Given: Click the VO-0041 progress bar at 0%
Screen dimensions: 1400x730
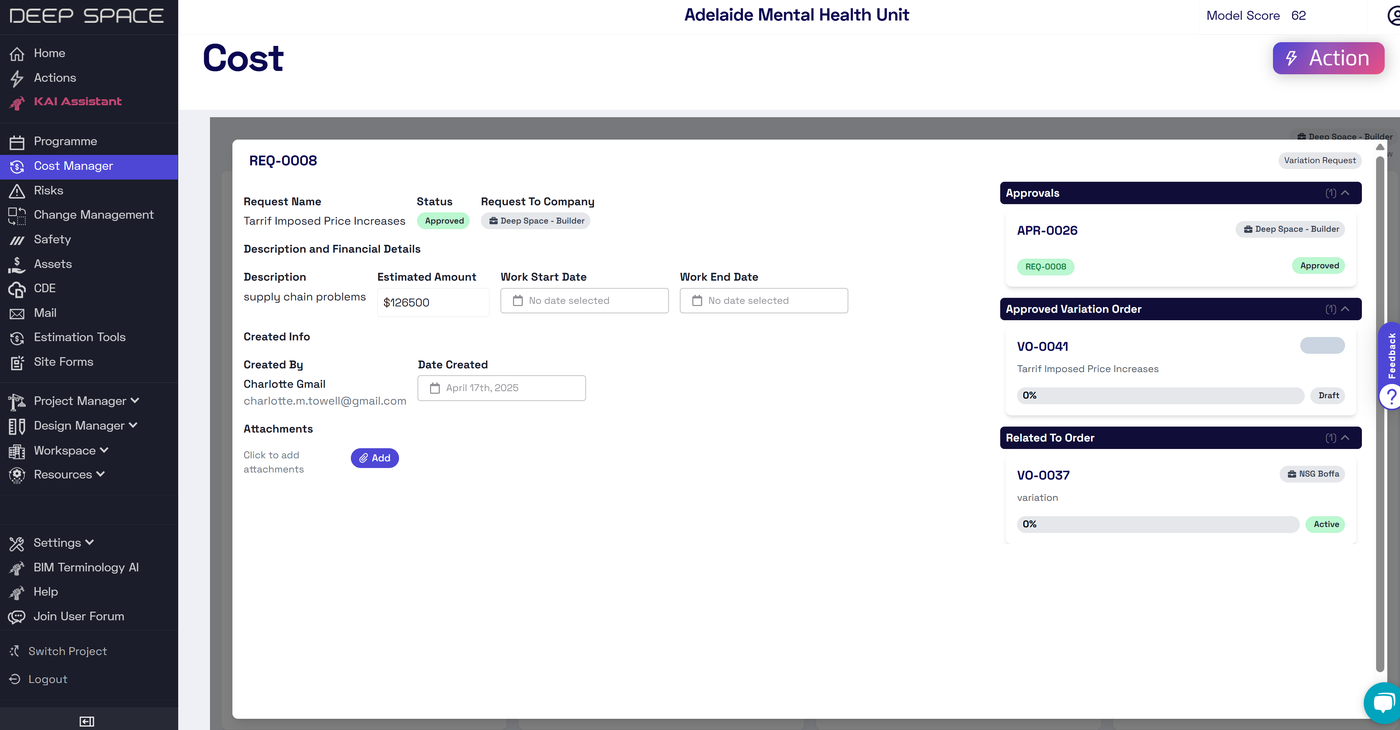Looking at the screenshot, I should pyautogui.click(x=1160, y=396).
